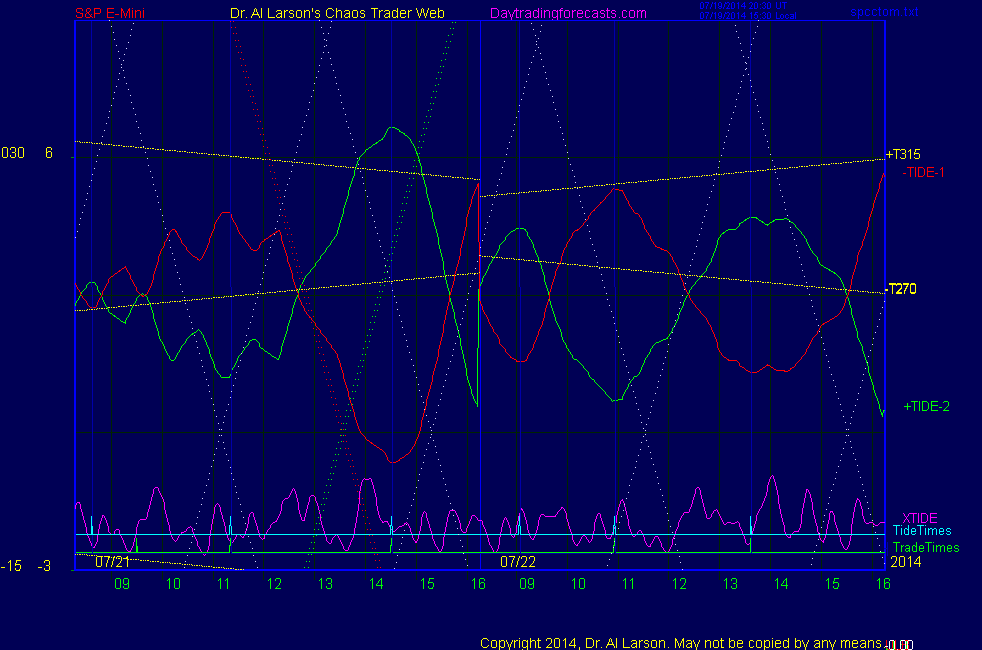This screenshot has height=650, width=982.
Task: Select the +T315 line label
Action: pos(903,154)
